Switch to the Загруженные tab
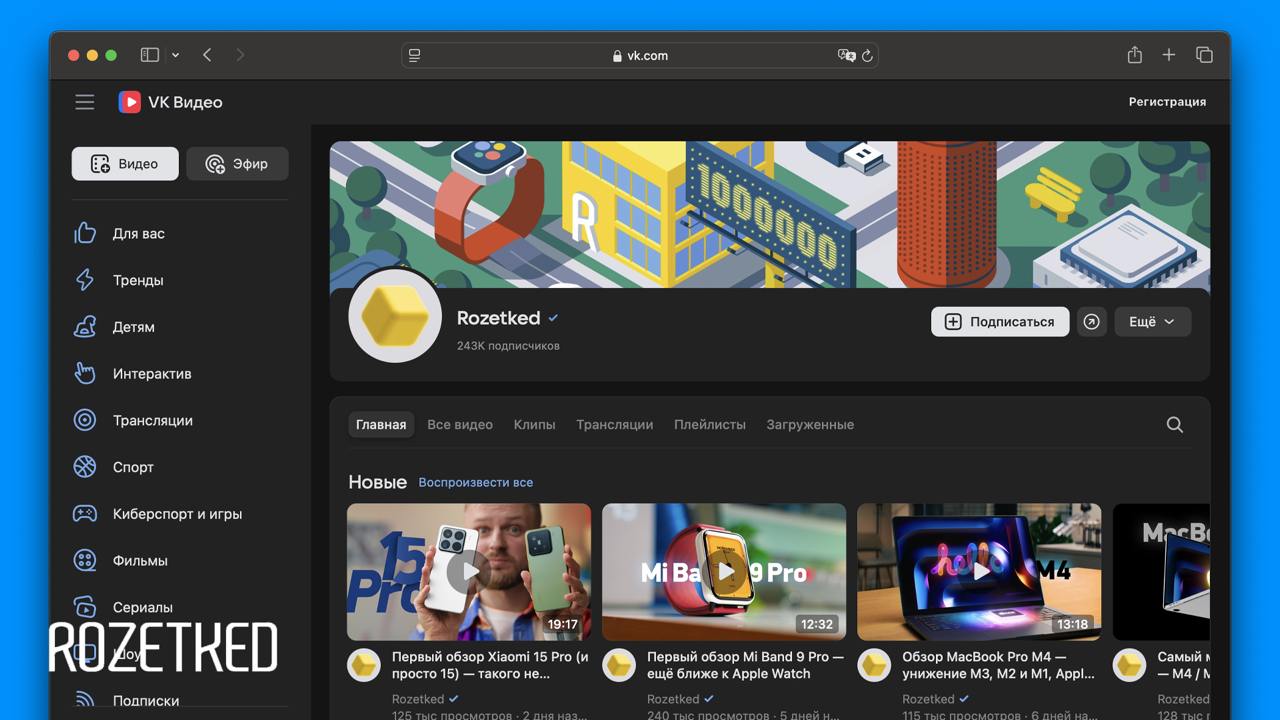 (x=810, y=425)
